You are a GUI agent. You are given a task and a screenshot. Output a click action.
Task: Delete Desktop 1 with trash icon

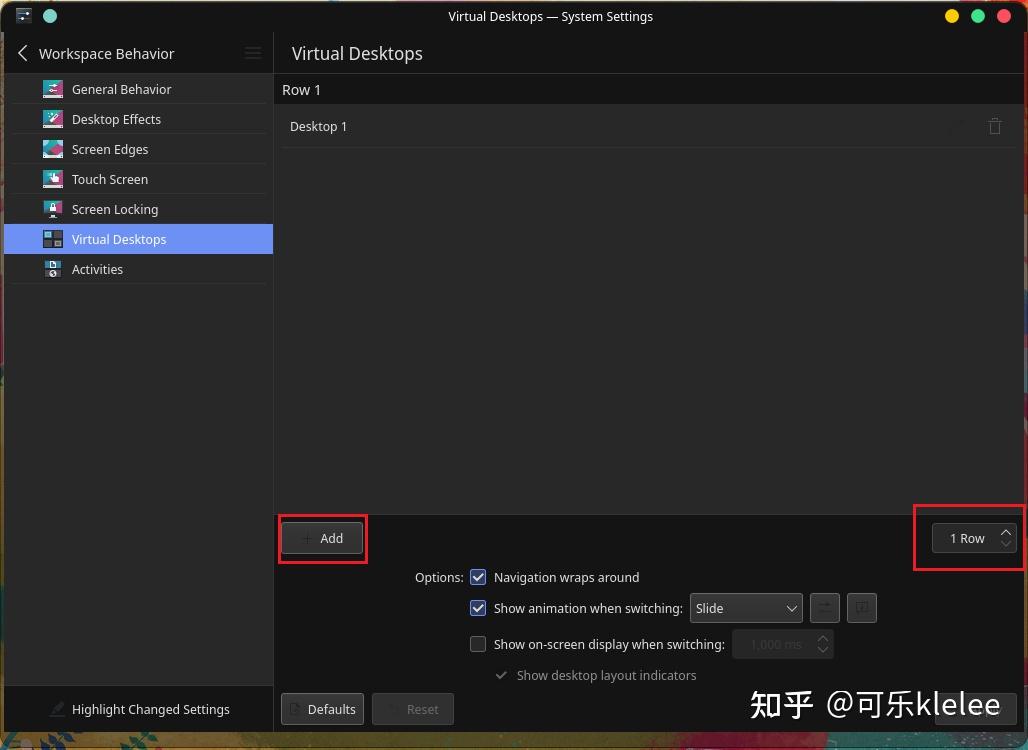[995, 126]
